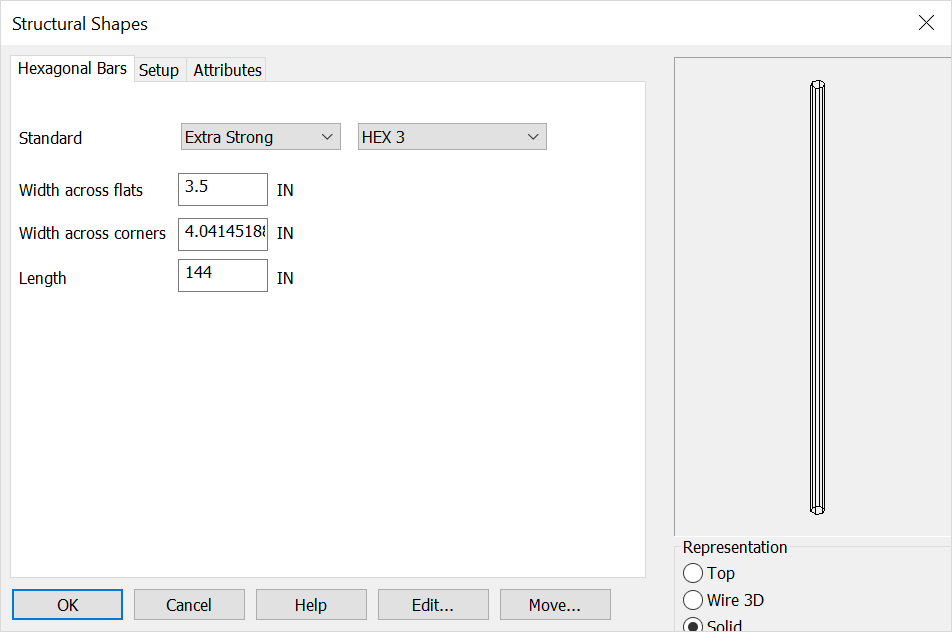
Task: Confirm the shape with OK
Action: [67, 604]
